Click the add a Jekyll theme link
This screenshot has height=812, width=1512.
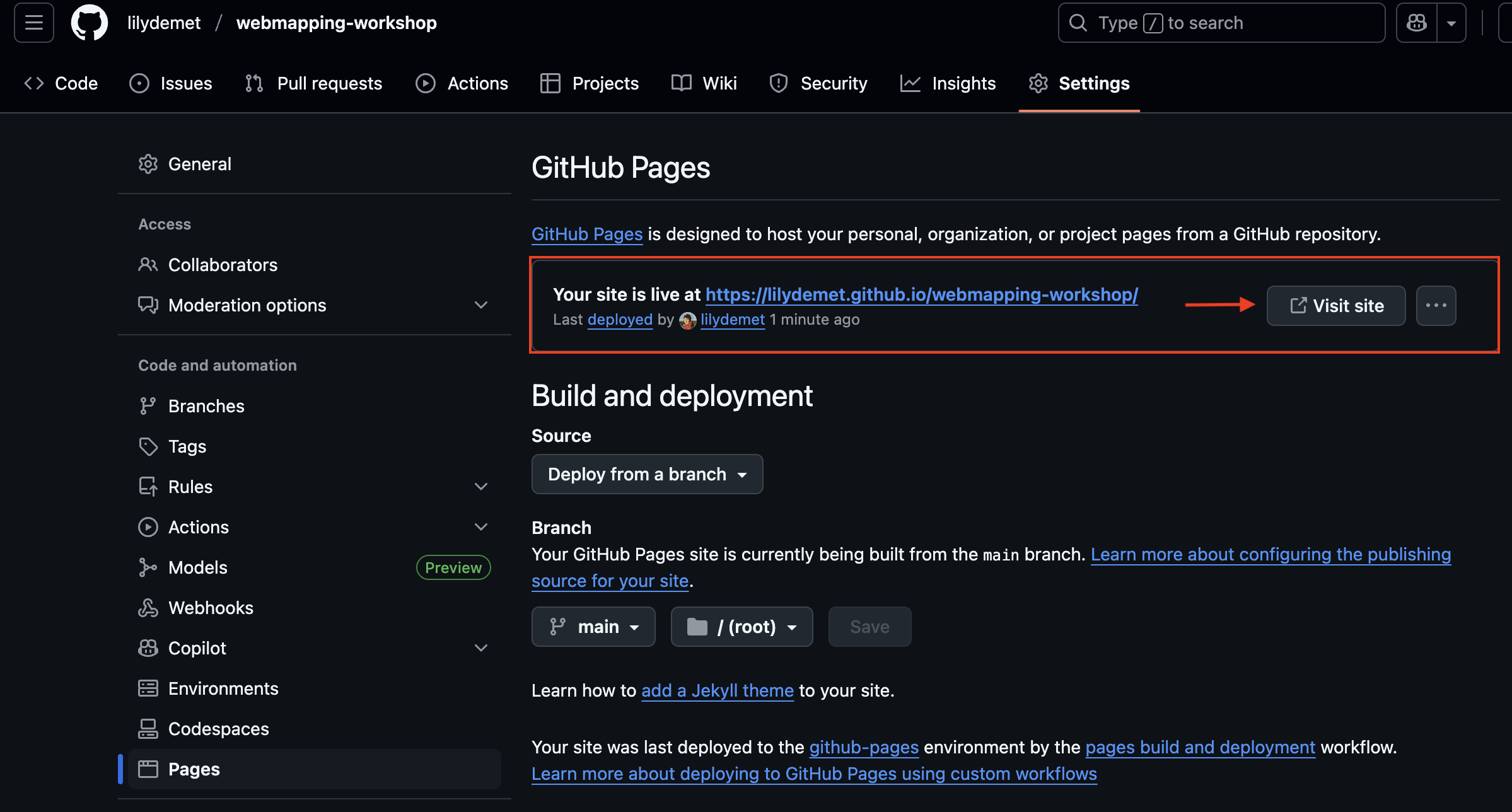718,690
